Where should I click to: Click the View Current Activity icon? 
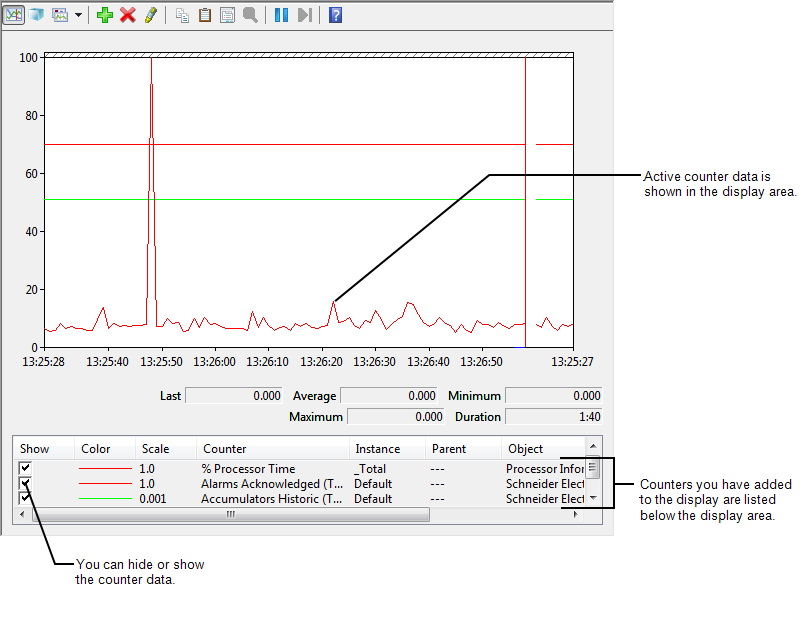click(x=14, y=15)
